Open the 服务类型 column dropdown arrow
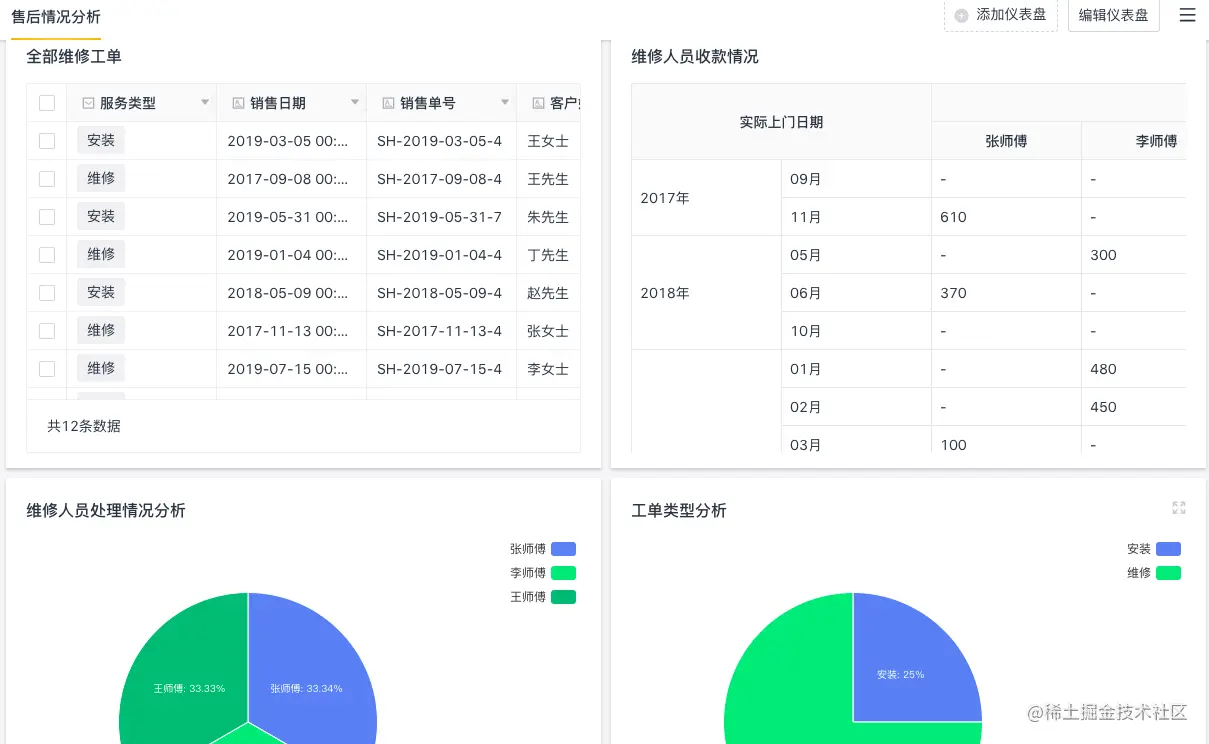The image size is (1209, 744). [x=205, y=103]
